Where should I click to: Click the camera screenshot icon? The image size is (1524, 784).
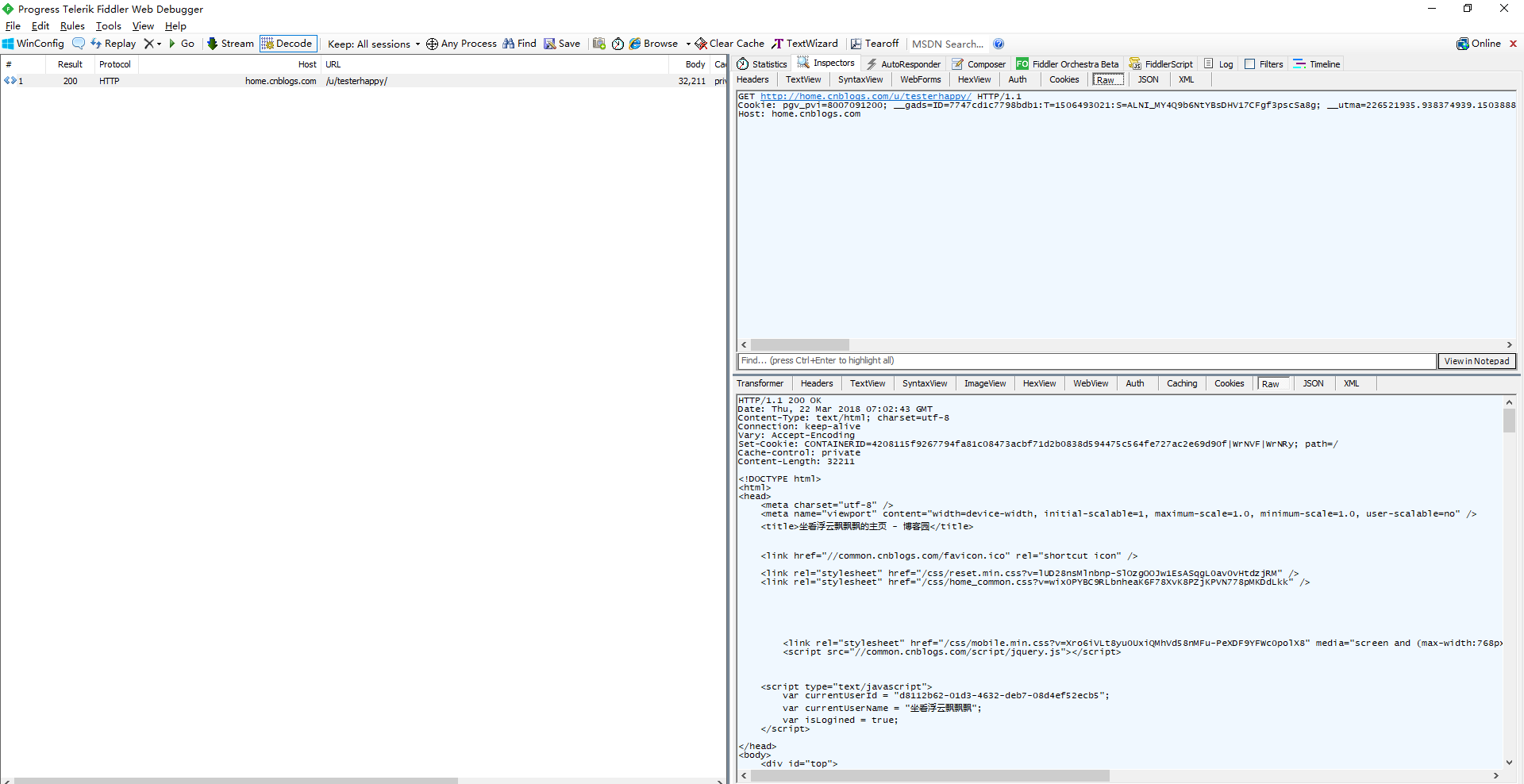[x=599, y=44]
